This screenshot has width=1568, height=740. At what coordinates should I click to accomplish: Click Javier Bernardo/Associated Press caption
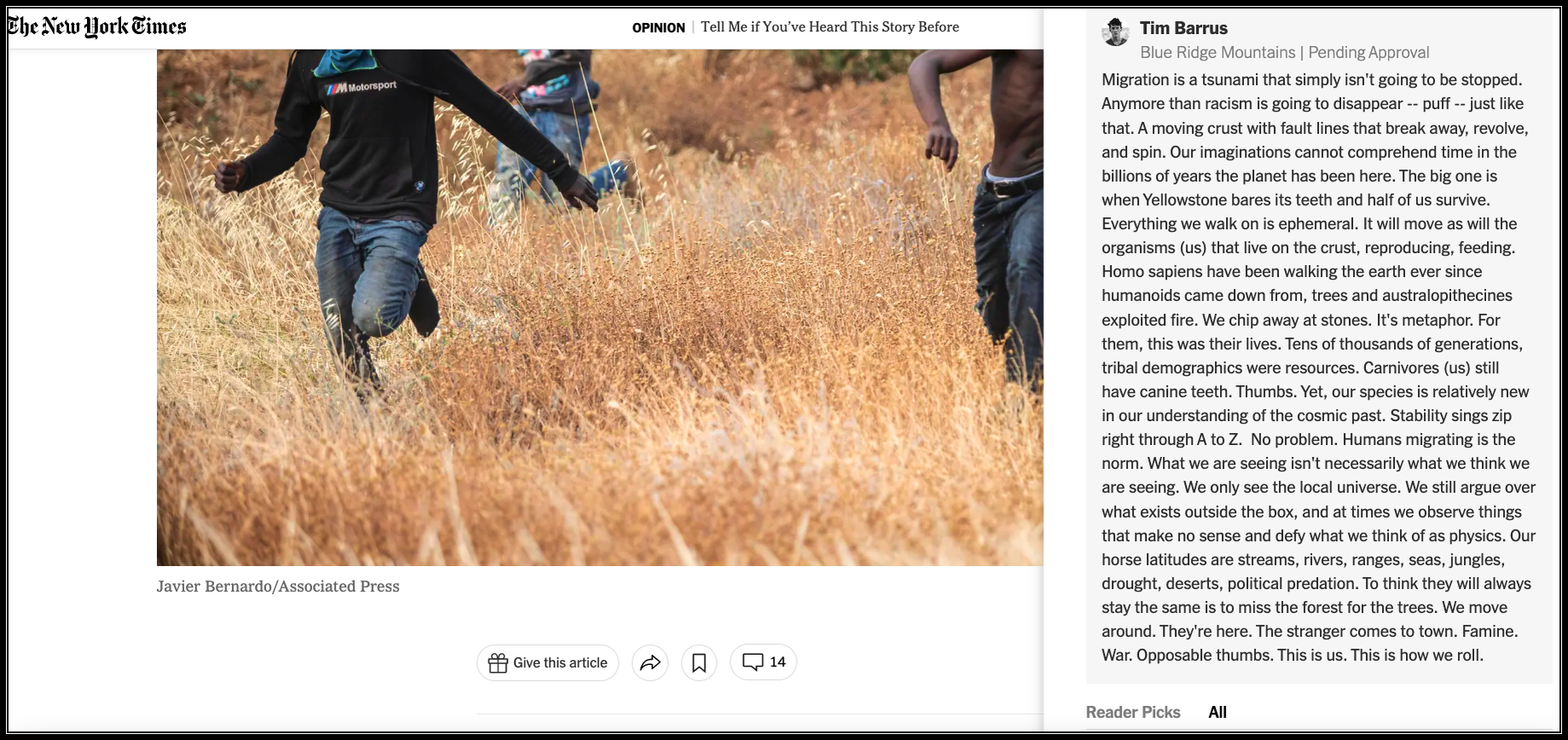pyautogui.click(x=278, y=587)
